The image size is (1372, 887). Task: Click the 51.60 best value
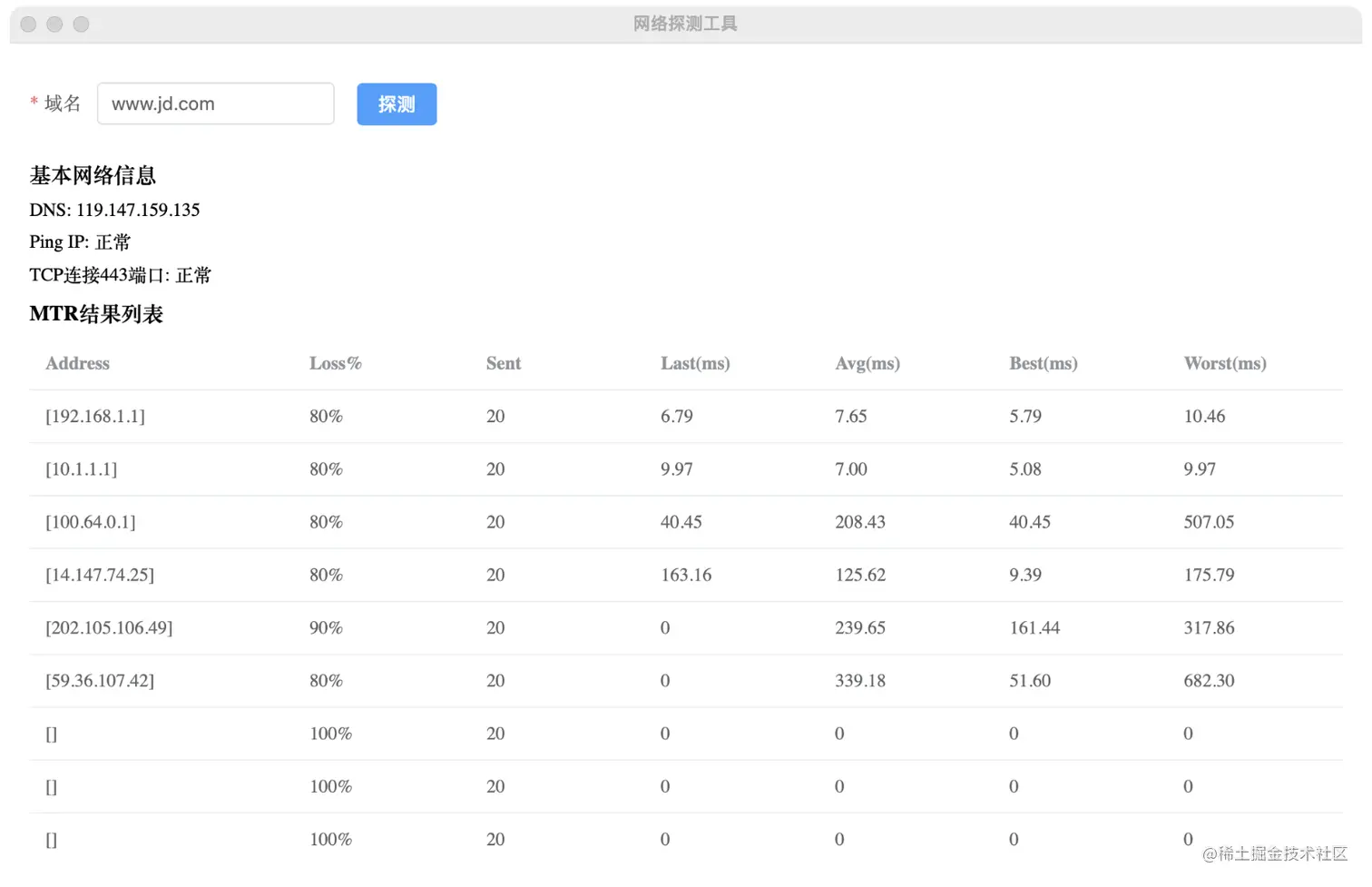(1030, 680)
